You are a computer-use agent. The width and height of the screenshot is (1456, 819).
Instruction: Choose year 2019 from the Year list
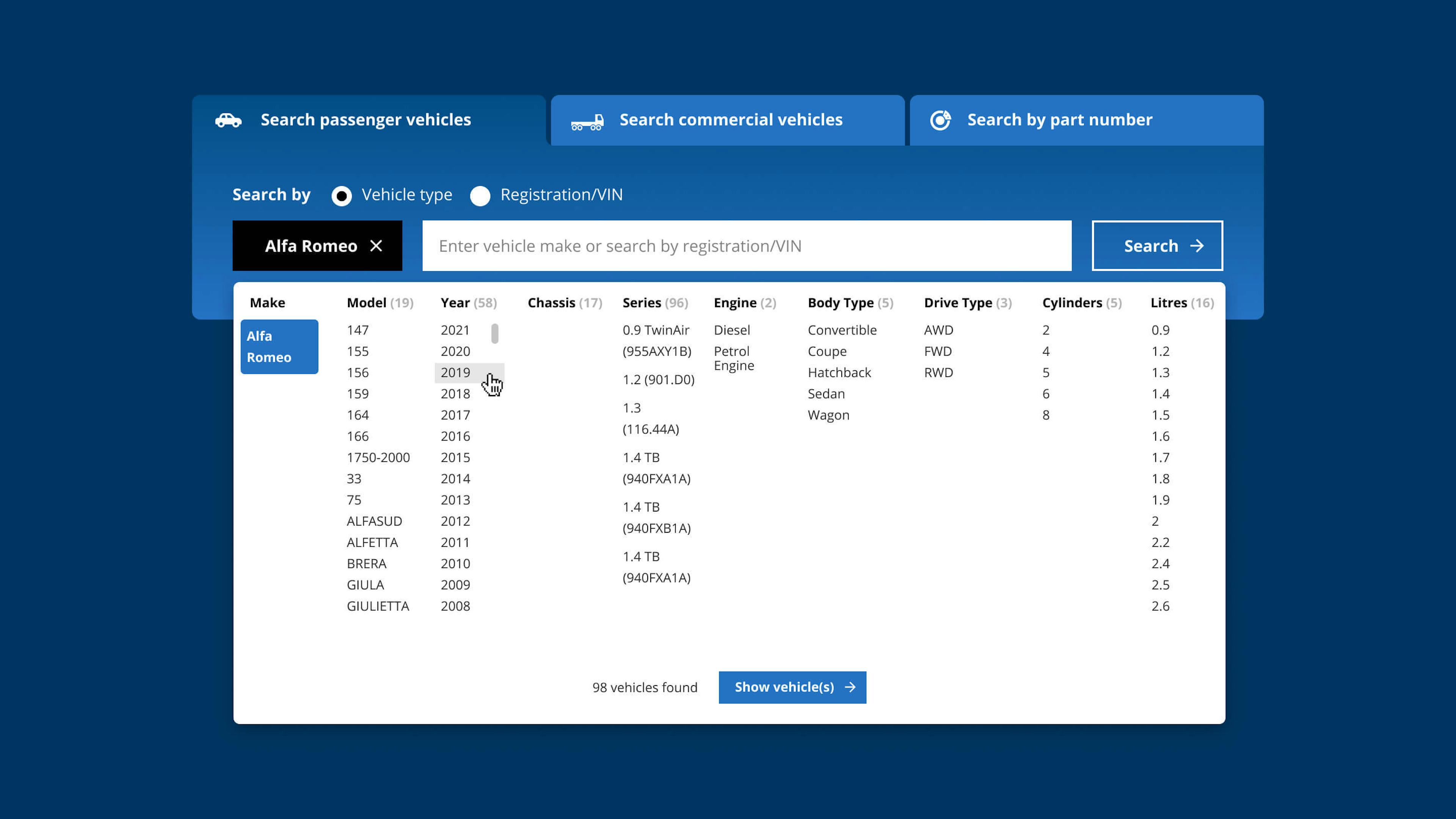tap(455, 372)
